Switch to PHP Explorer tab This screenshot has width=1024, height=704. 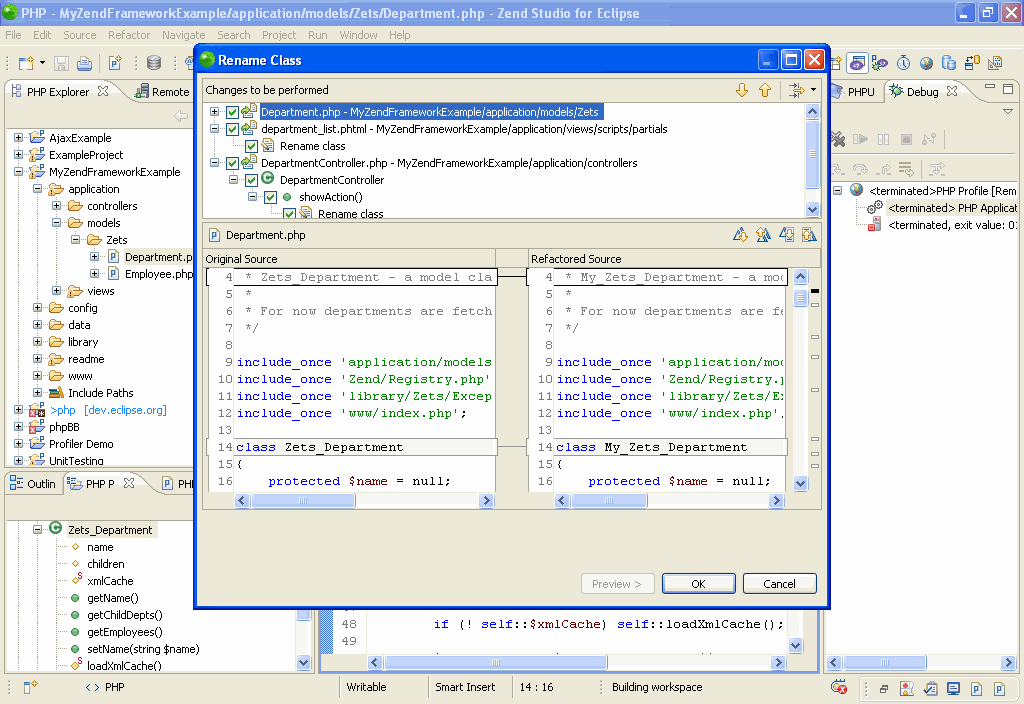coord(57,92)
